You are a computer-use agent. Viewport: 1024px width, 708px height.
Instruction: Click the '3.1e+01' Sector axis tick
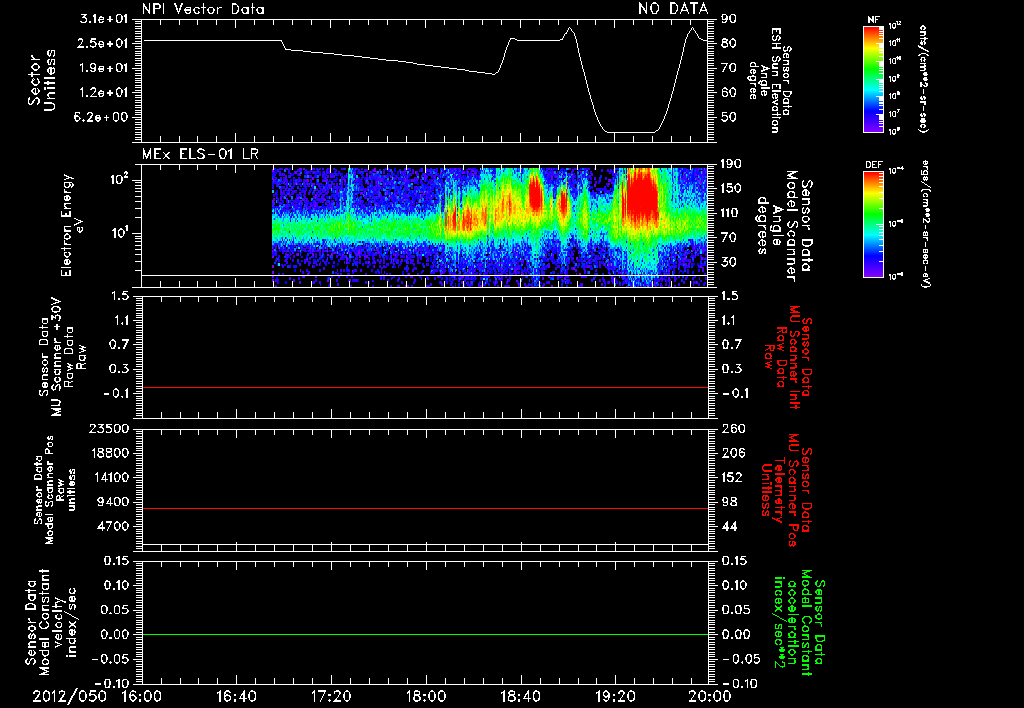103,19
